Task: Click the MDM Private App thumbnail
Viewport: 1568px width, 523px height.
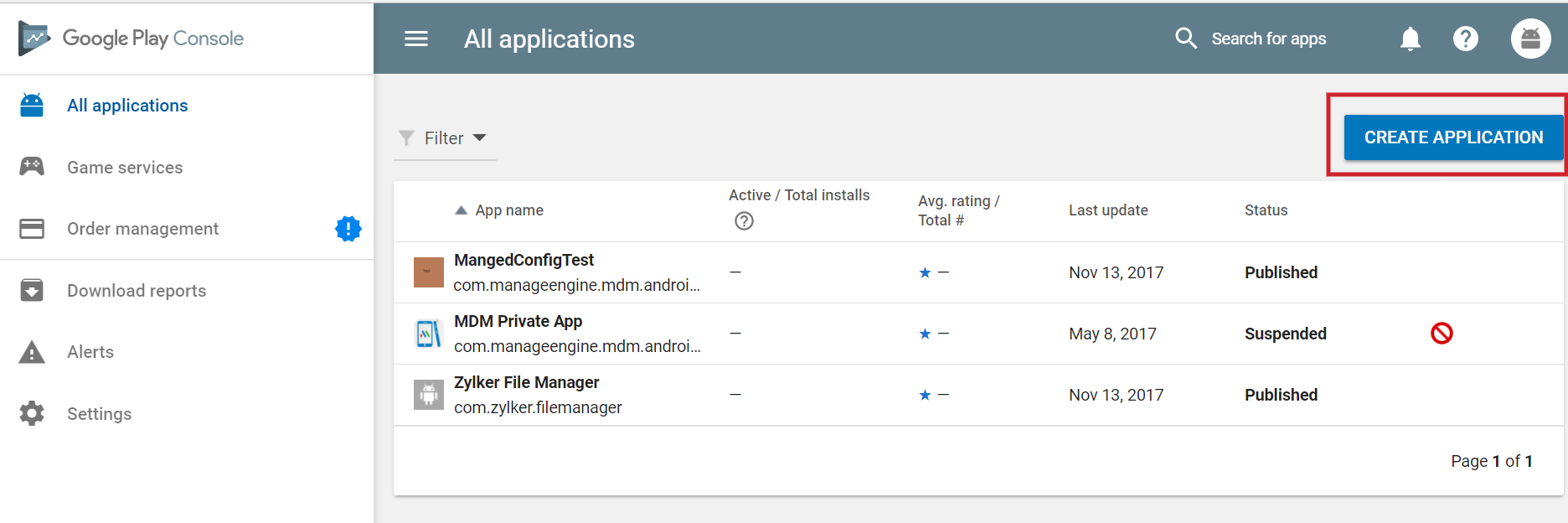Action: pos(429,334)
